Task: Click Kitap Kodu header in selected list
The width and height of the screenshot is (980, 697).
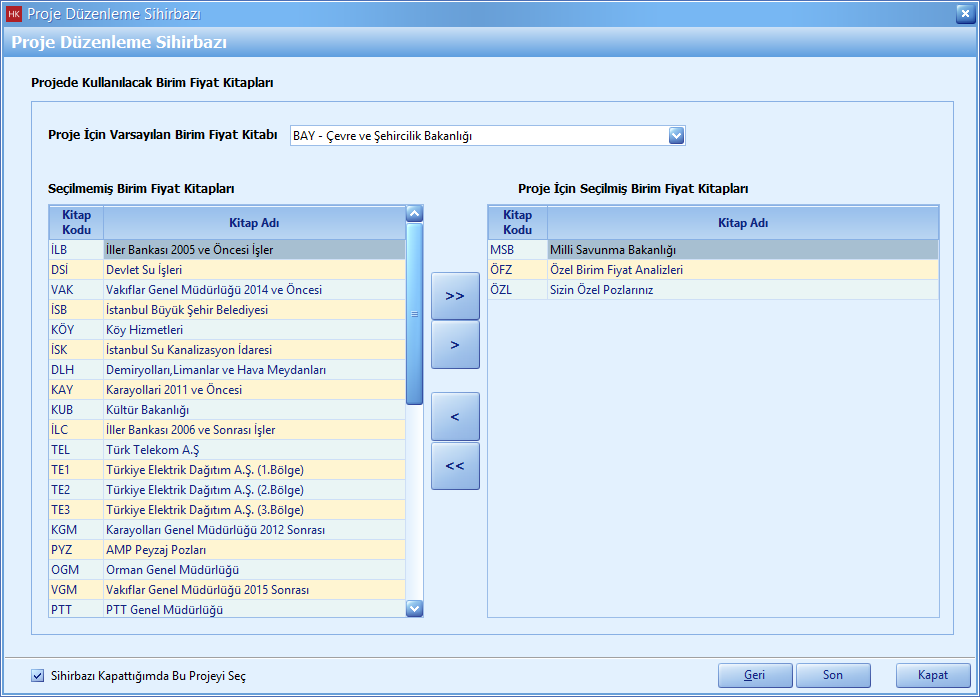Action: 517,222
